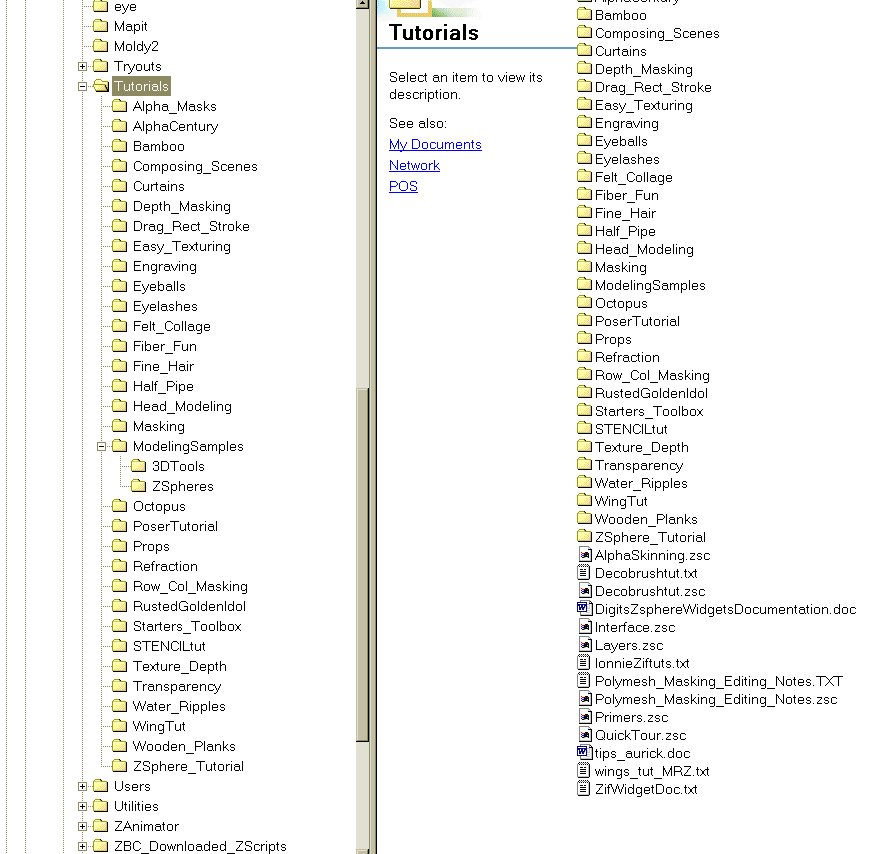This screenshot has height=854, width=890.
Task: Click the Props folder icon in file list
Action: (585, 339)
